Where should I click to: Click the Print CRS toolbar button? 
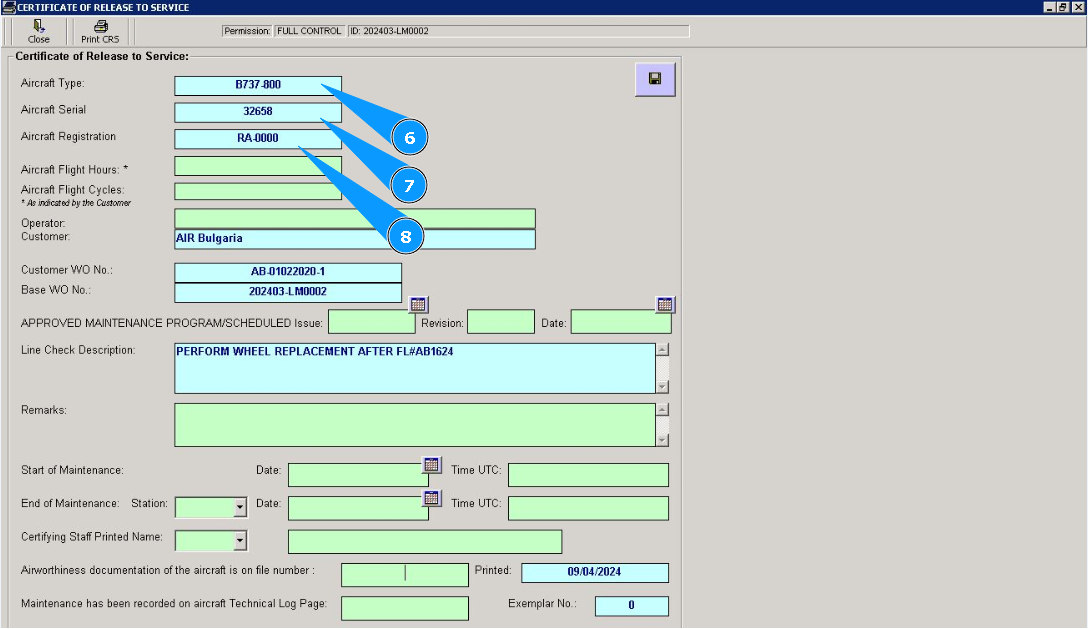click(100, 31)
